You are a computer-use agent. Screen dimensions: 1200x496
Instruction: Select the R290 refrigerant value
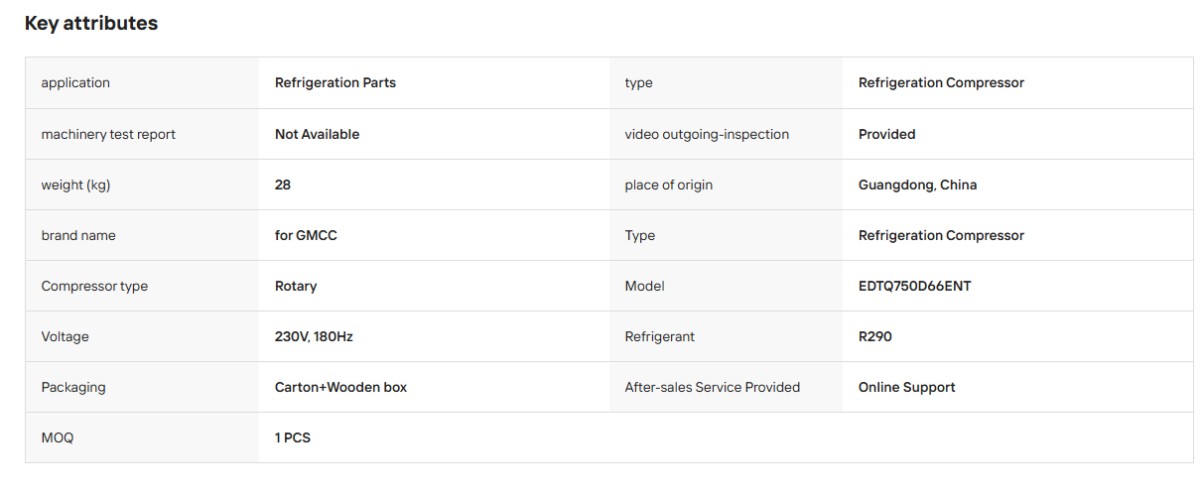(x=875, y=337)
